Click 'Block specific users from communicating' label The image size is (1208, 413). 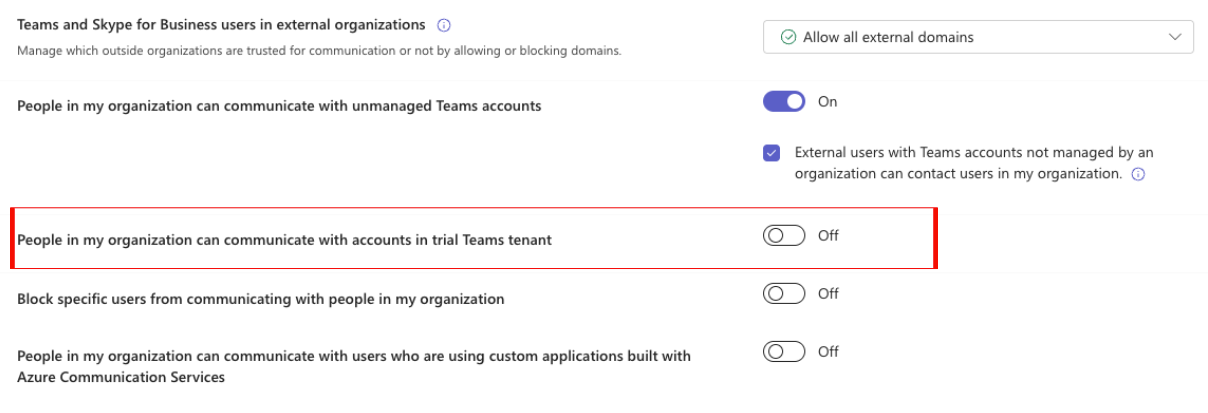click(x=261, y=299)
